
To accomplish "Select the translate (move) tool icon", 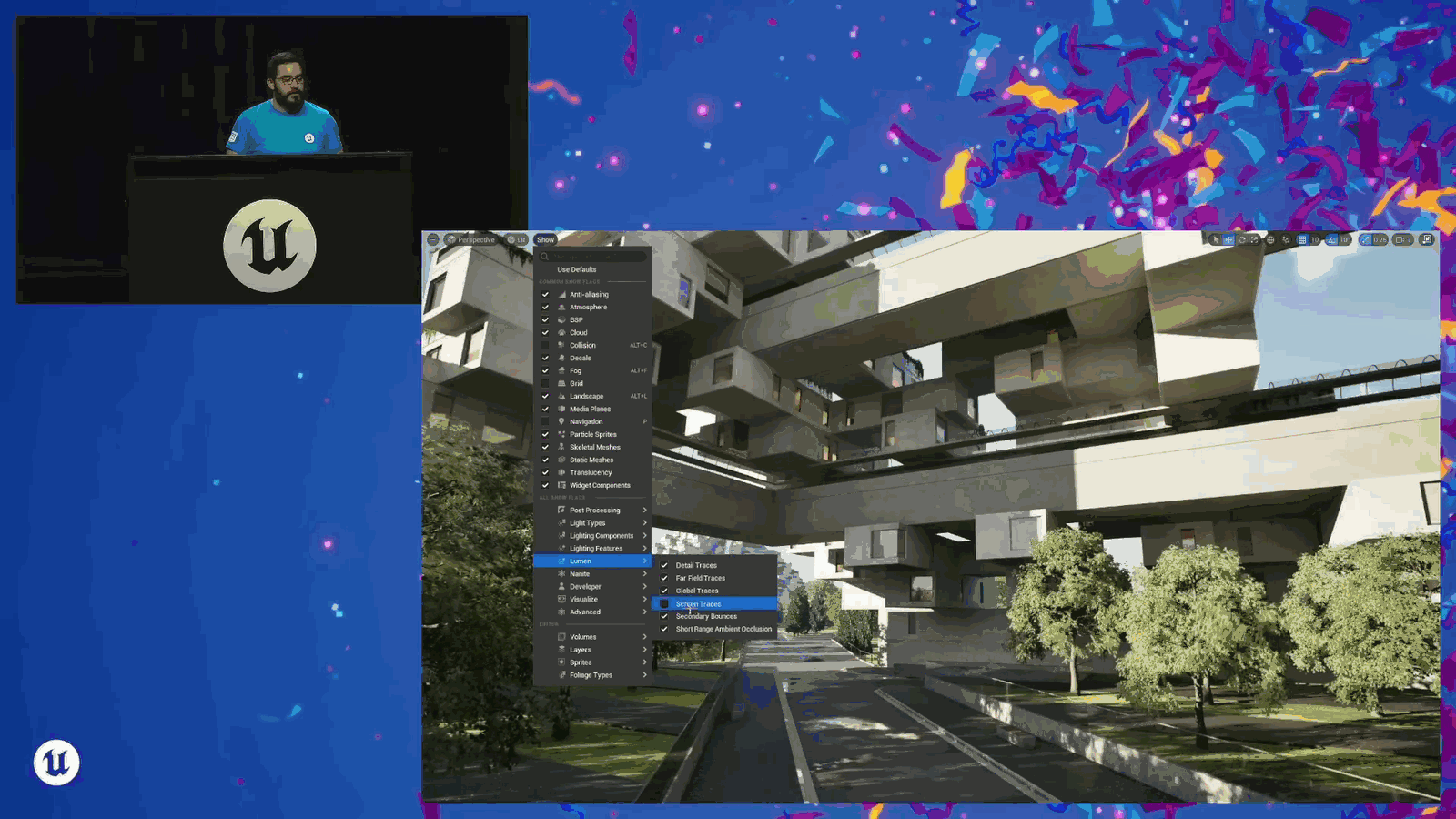I will [x=1228, y=239].
